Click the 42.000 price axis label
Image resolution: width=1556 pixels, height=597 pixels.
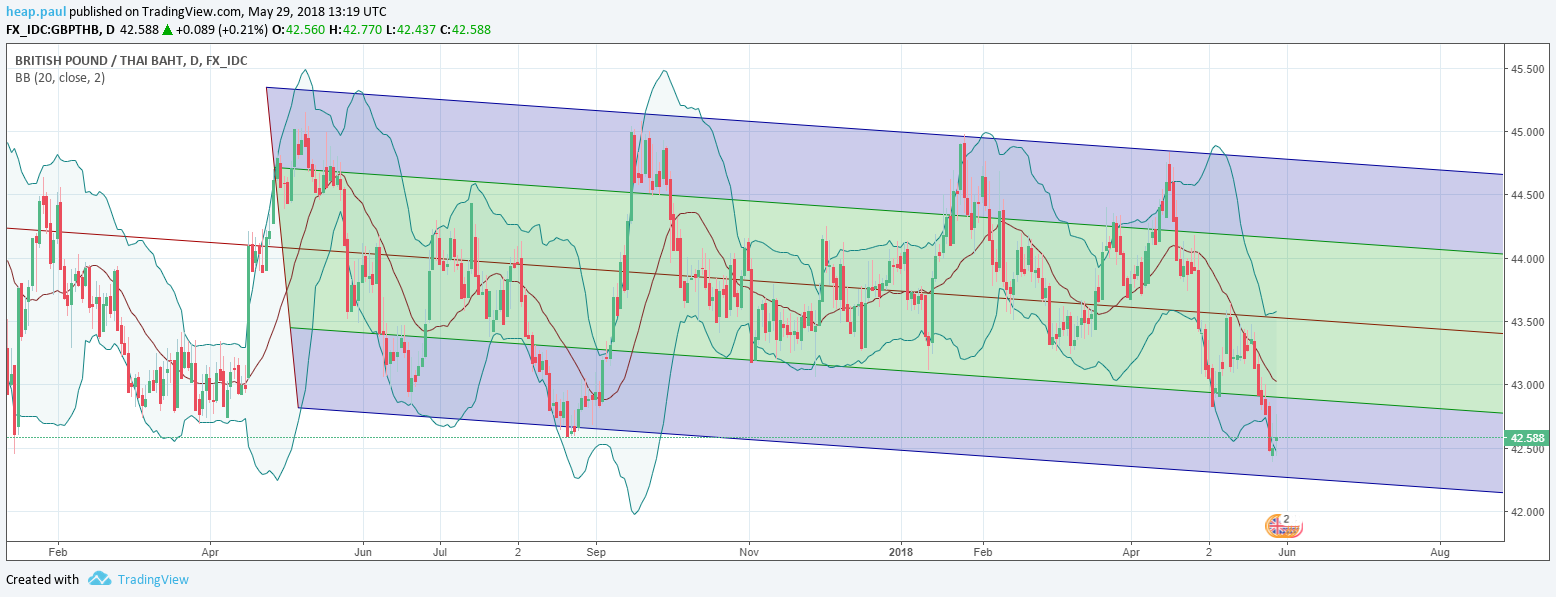(x=1529, y=512)
